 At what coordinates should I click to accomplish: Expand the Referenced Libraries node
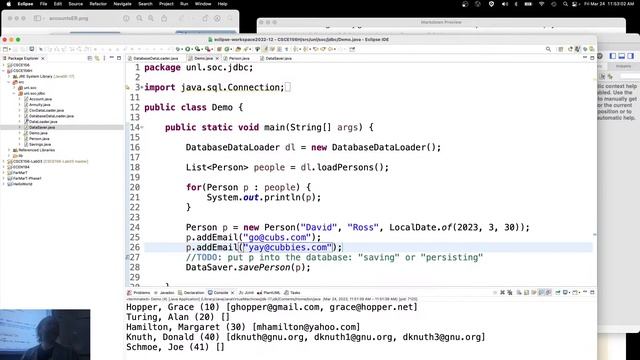(9, 150)
